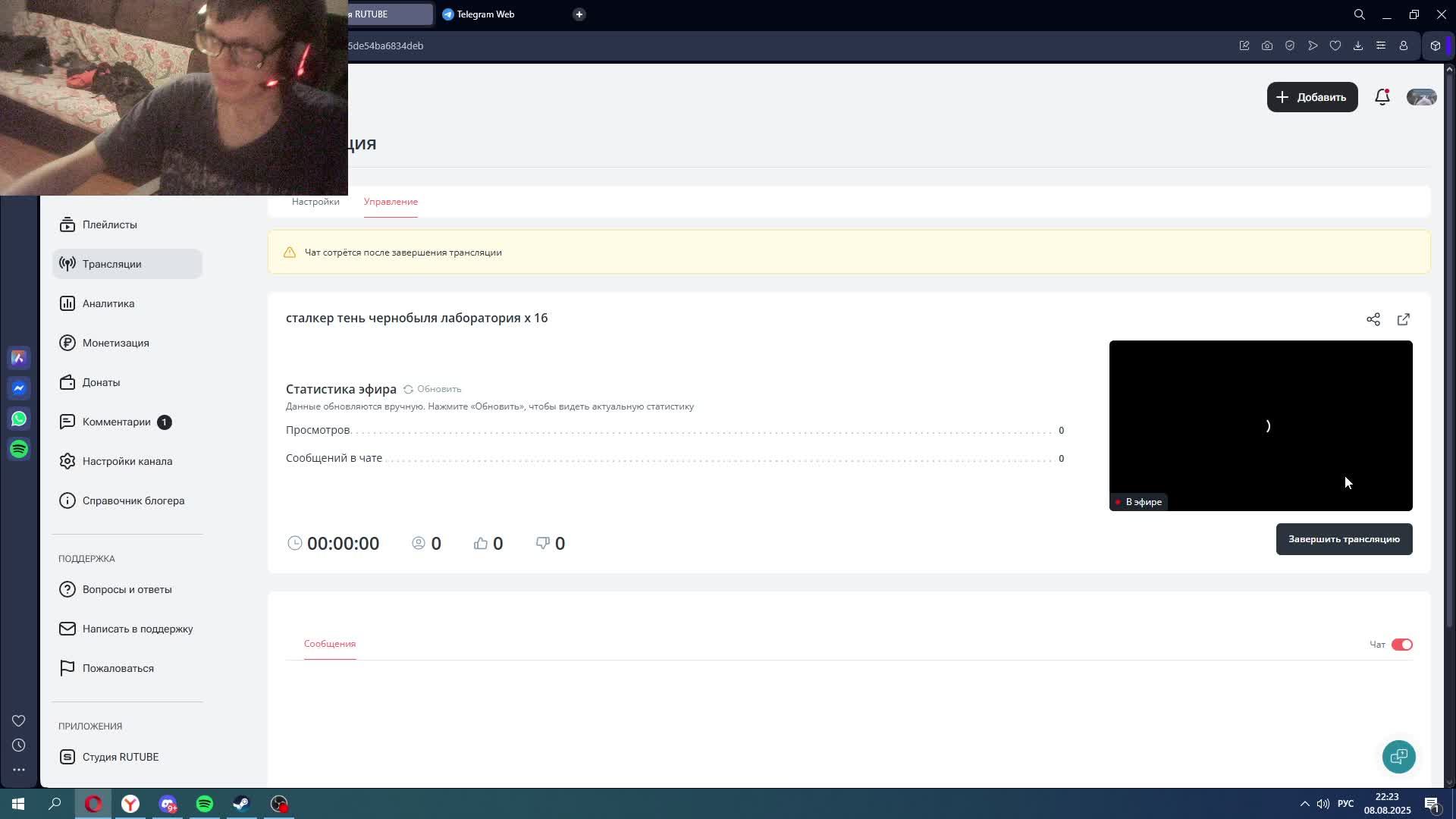1456x819 pixels.
Task: Click the browser downloads icon
Action: pyautogui.click(x=1357, y=45)
